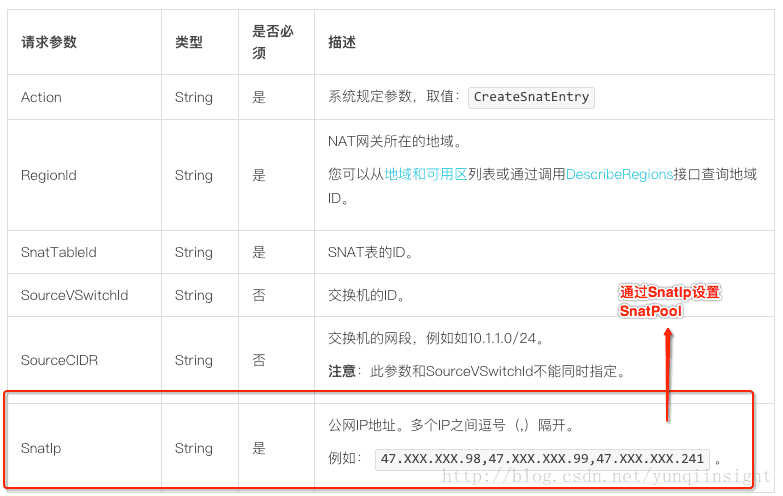Open the 地域和可用区 link
Image resolution: width=783 pixels, height=496 pixels.
[426, 174]
